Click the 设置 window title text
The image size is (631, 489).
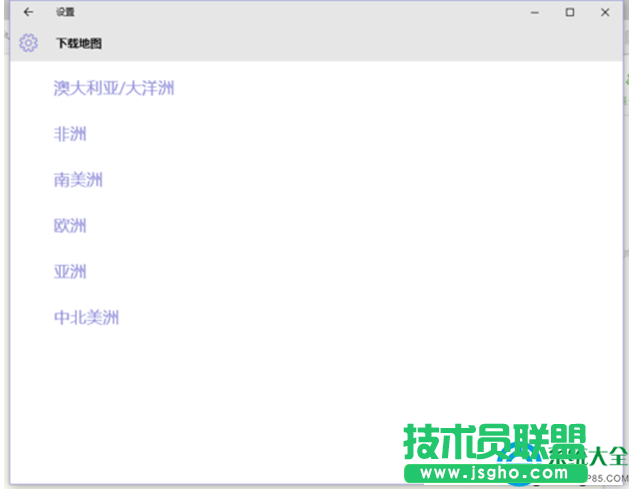[x=65, y=12]
